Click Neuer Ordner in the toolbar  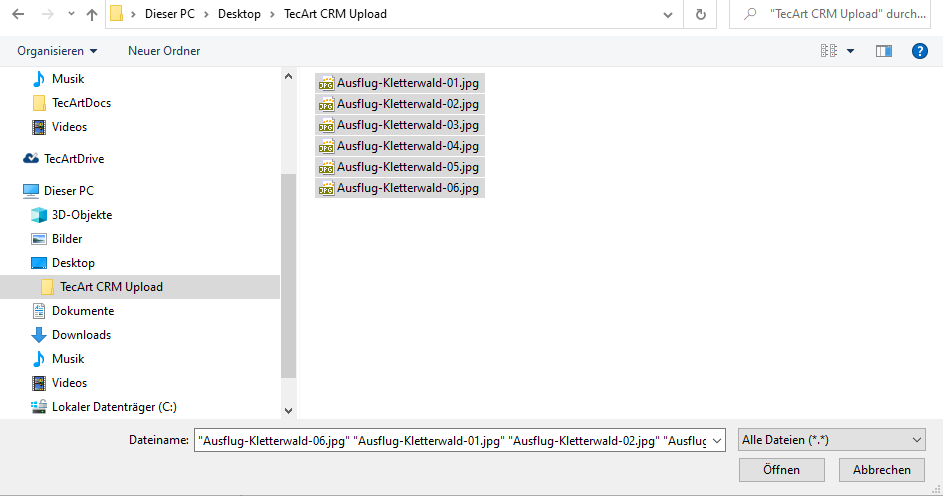point(164,51)
